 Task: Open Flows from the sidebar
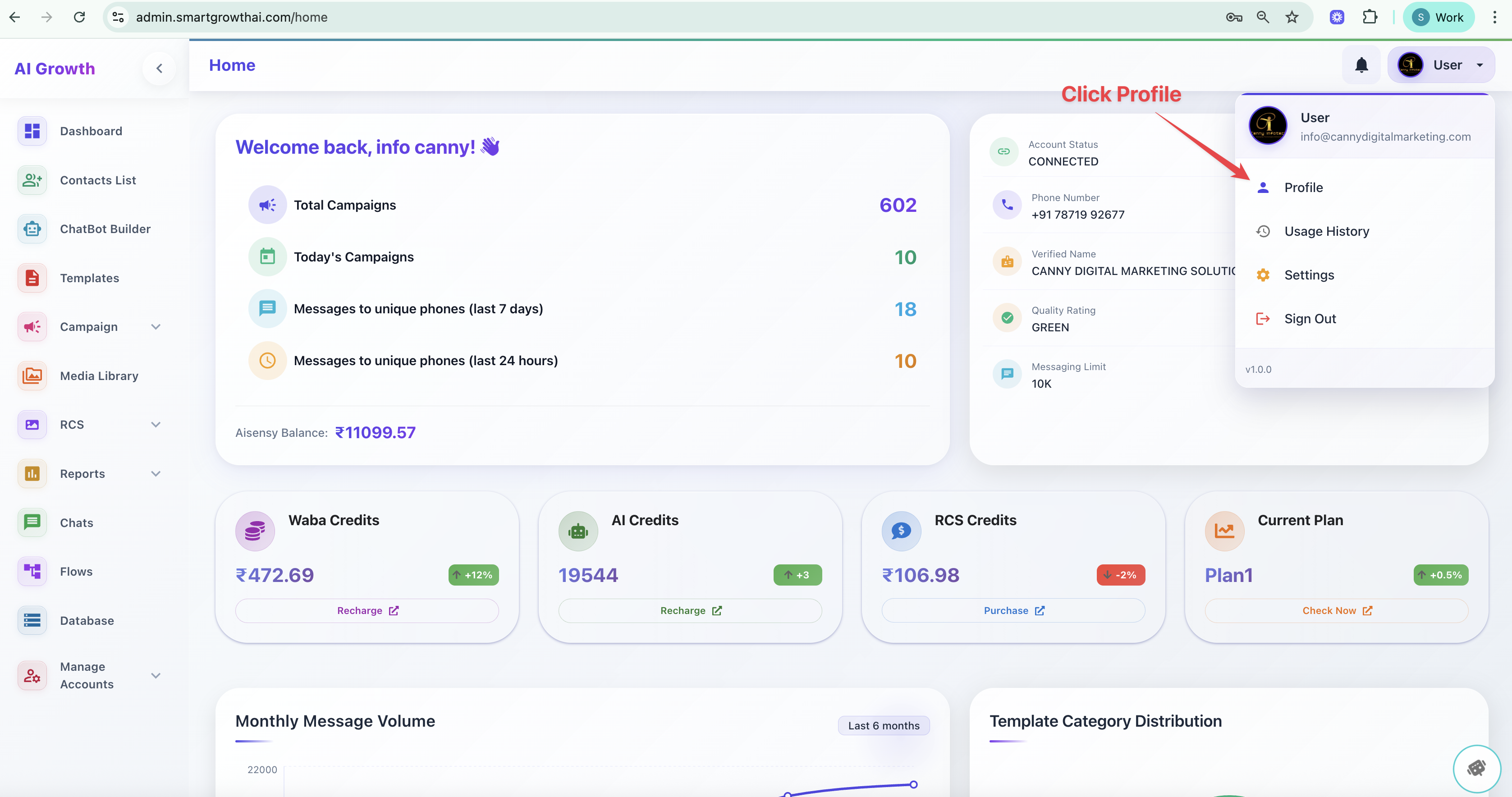click(76, 571)
